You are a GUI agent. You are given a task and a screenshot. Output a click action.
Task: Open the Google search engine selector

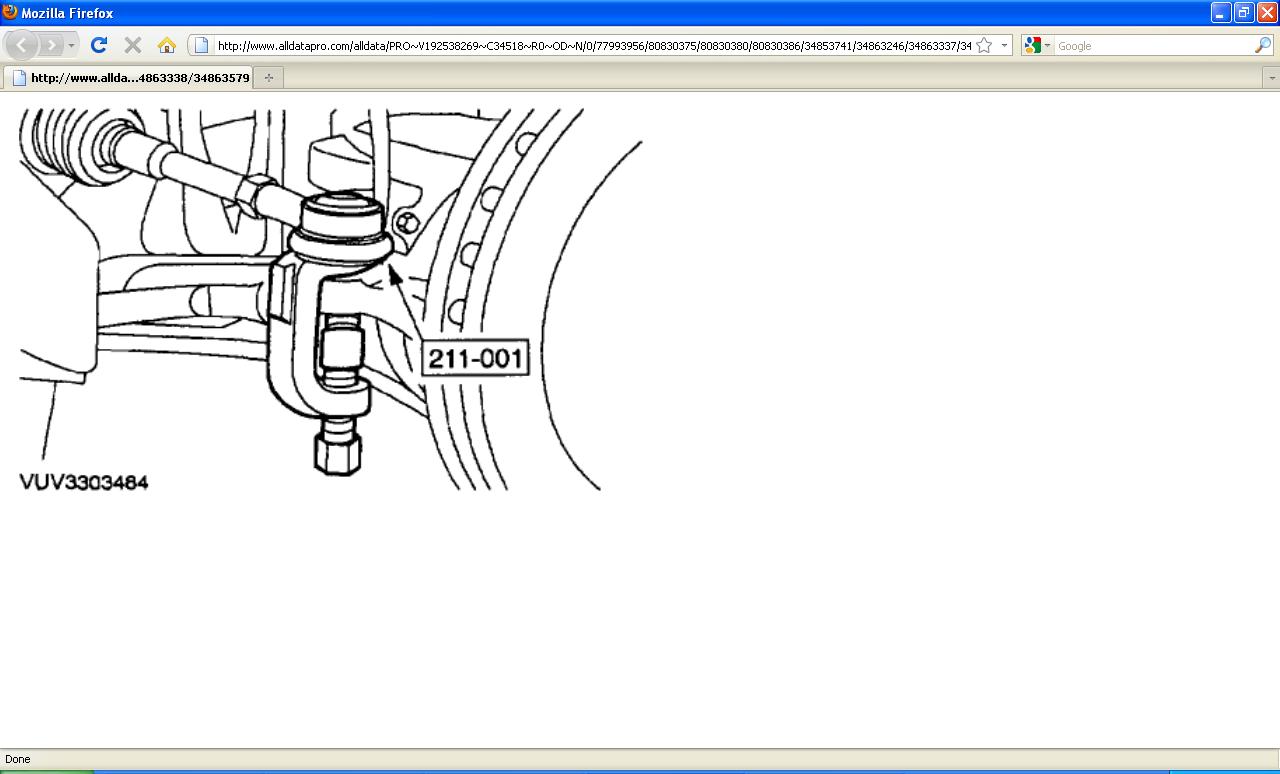1037,46
